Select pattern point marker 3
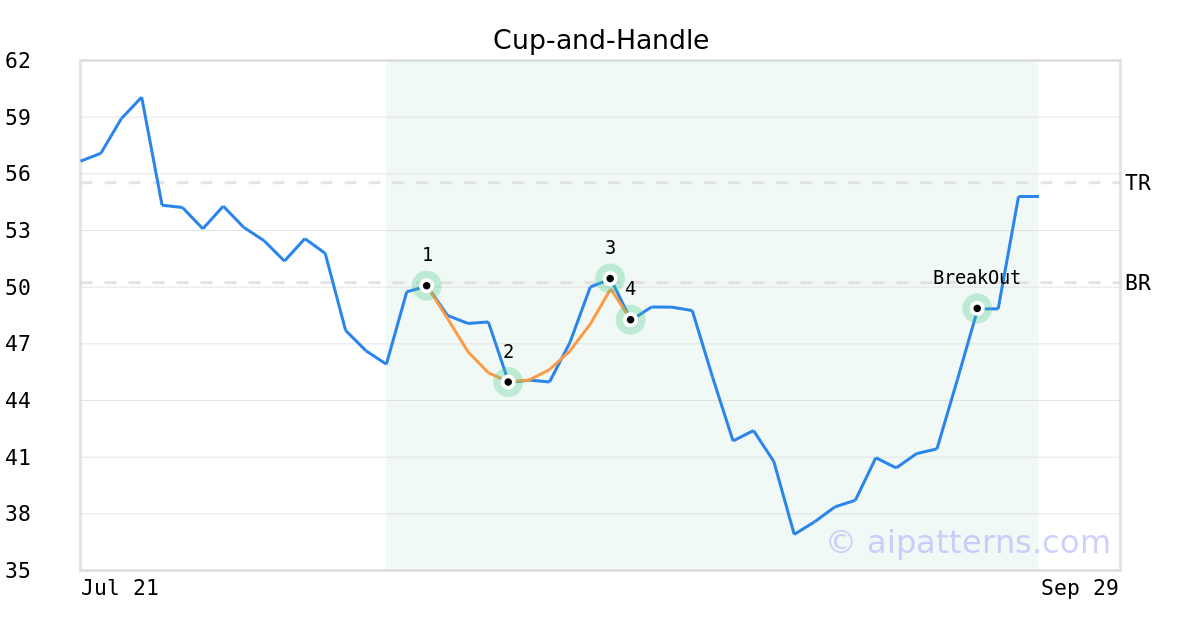1200x630 pixels. [610, 278]
